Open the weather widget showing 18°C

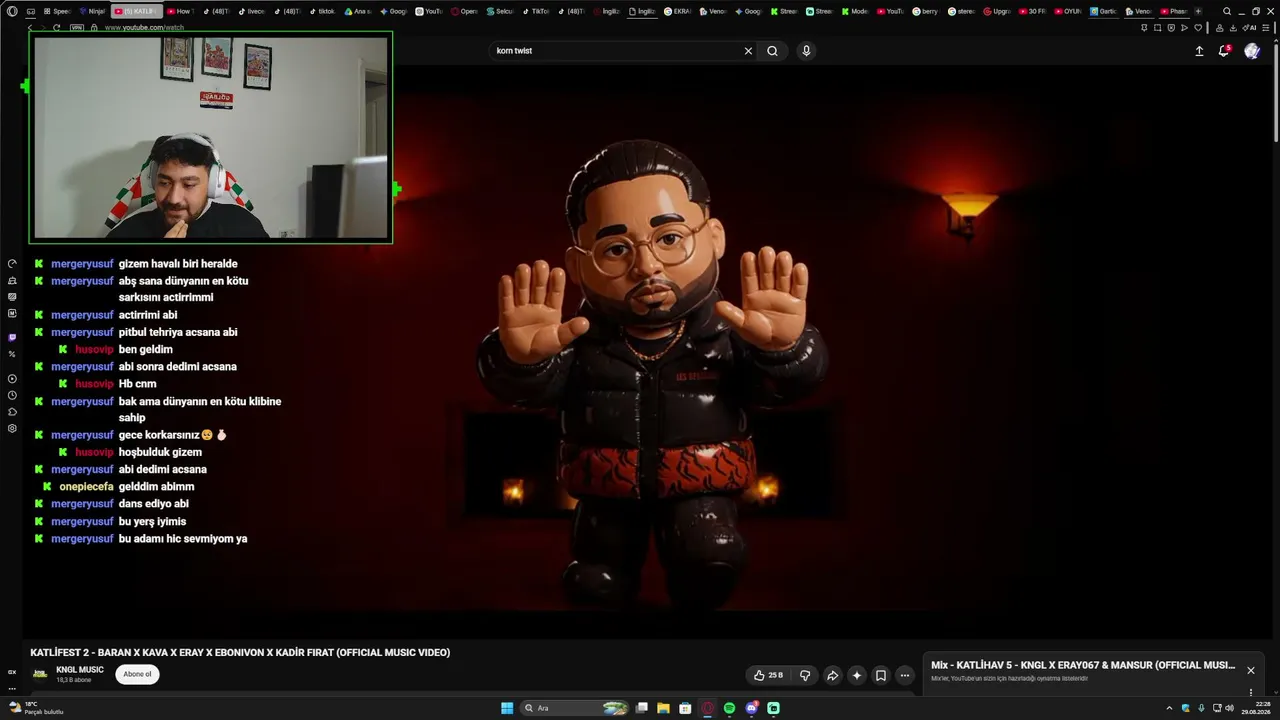(x=36, y=708)
